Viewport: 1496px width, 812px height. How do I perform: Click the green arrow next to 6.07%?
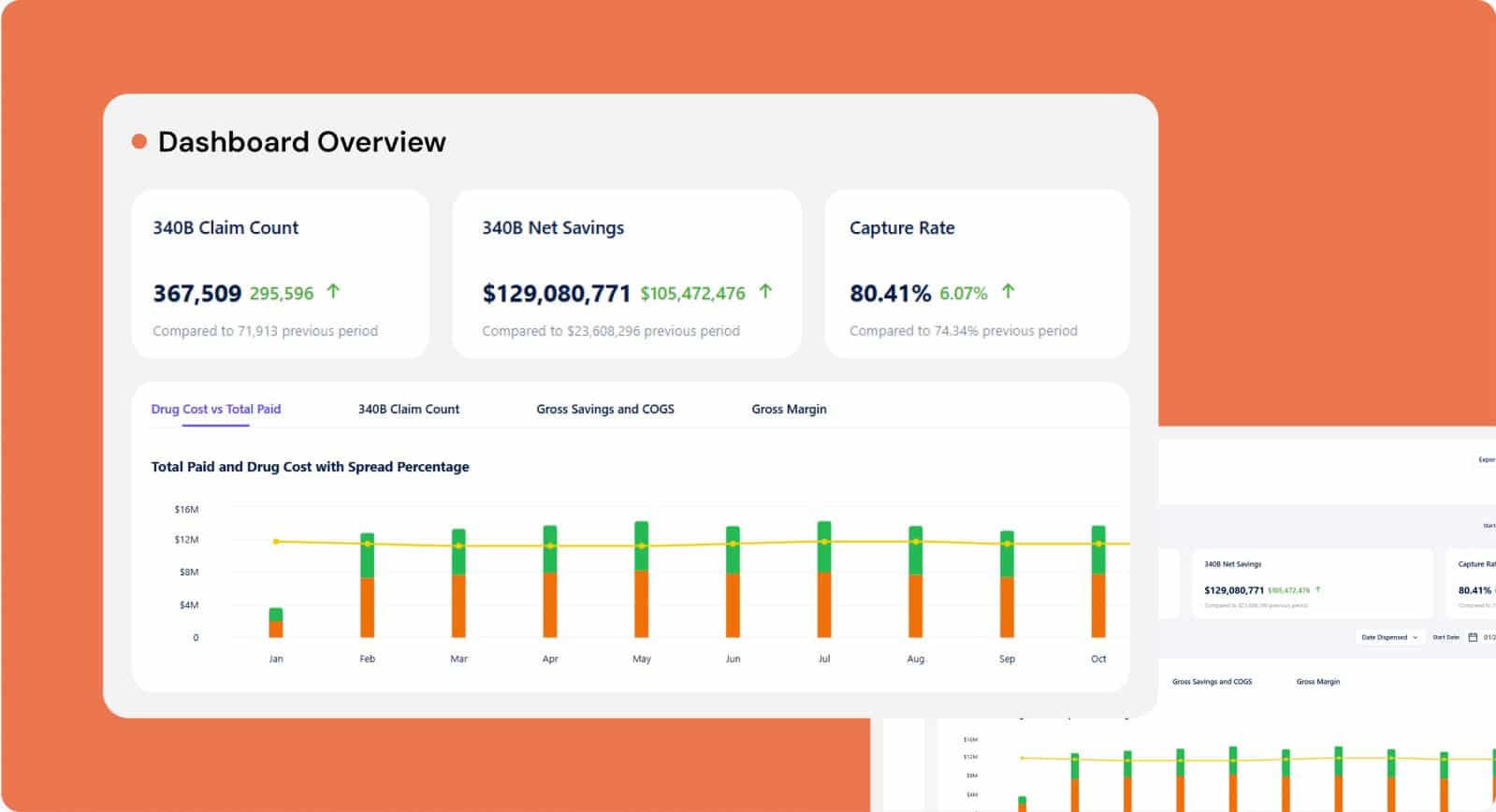(x=1008, y=292)
